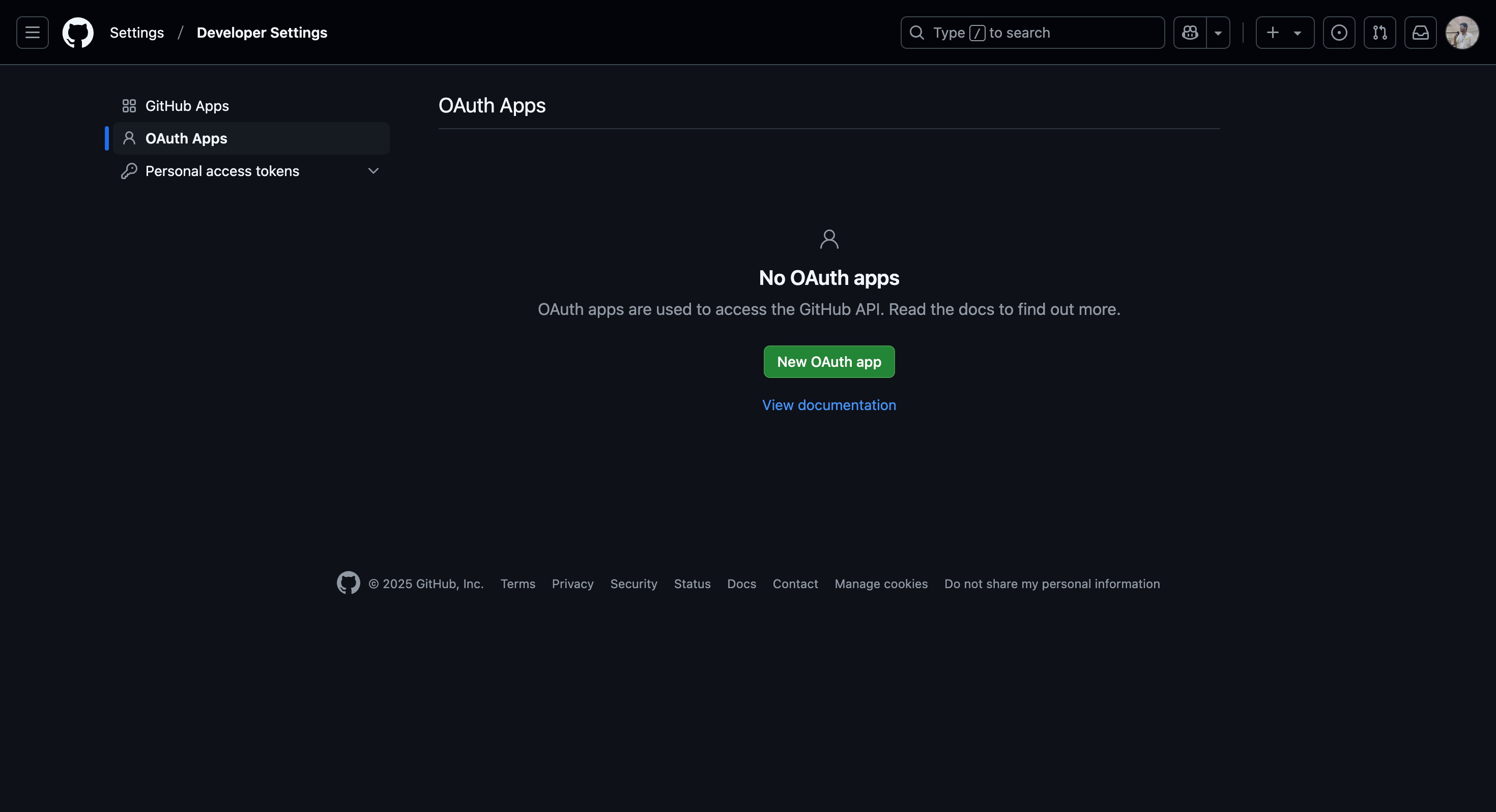Open the notifications inbox
Image resolution: width=1496 pixels, height=812 pixels.
[1421, 33]
